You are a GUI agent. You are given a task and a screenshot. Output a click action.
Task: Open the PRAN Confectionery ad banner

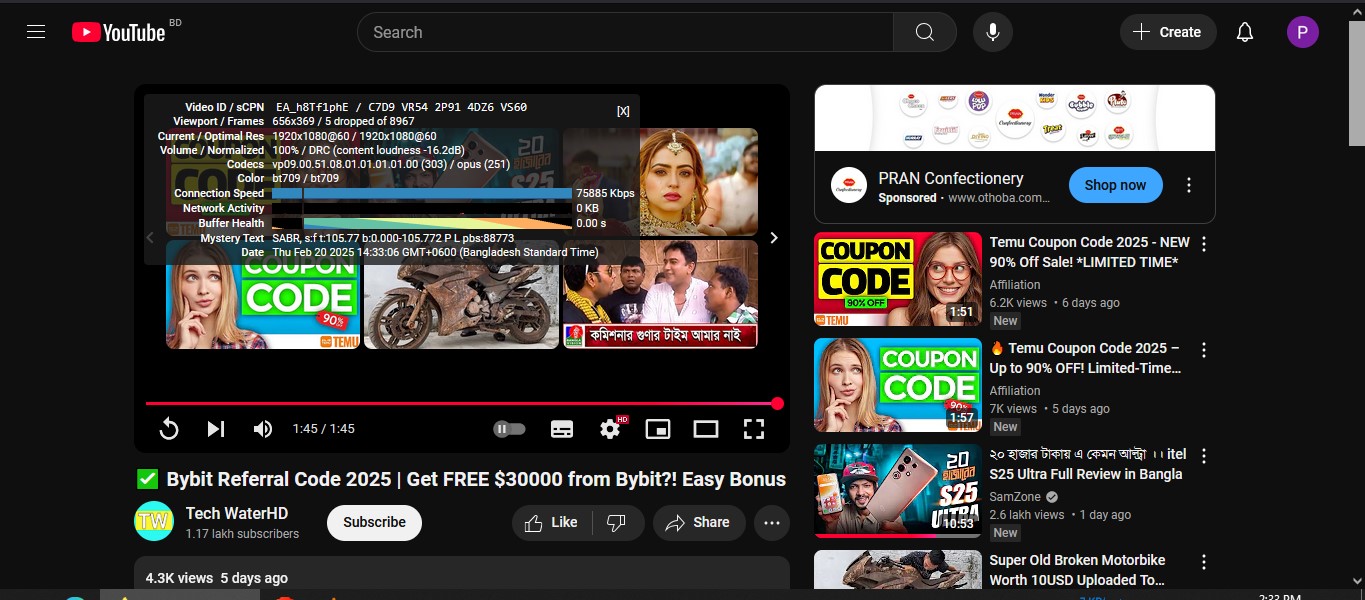click(x=1015, y=118)
